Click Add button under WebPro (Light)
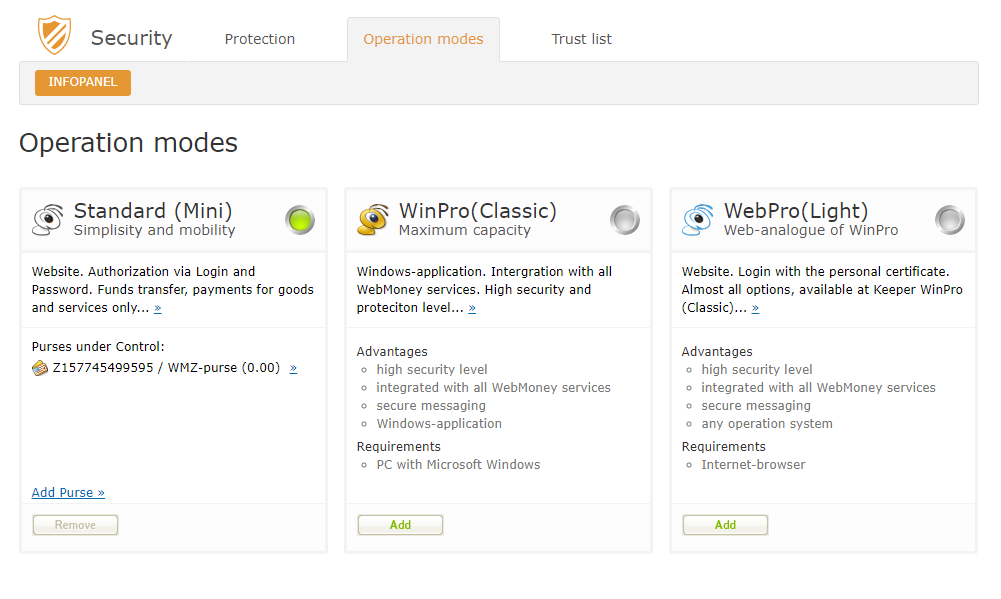The width and height of the screenshot is (1001, 599). click(x=725, y=525)
